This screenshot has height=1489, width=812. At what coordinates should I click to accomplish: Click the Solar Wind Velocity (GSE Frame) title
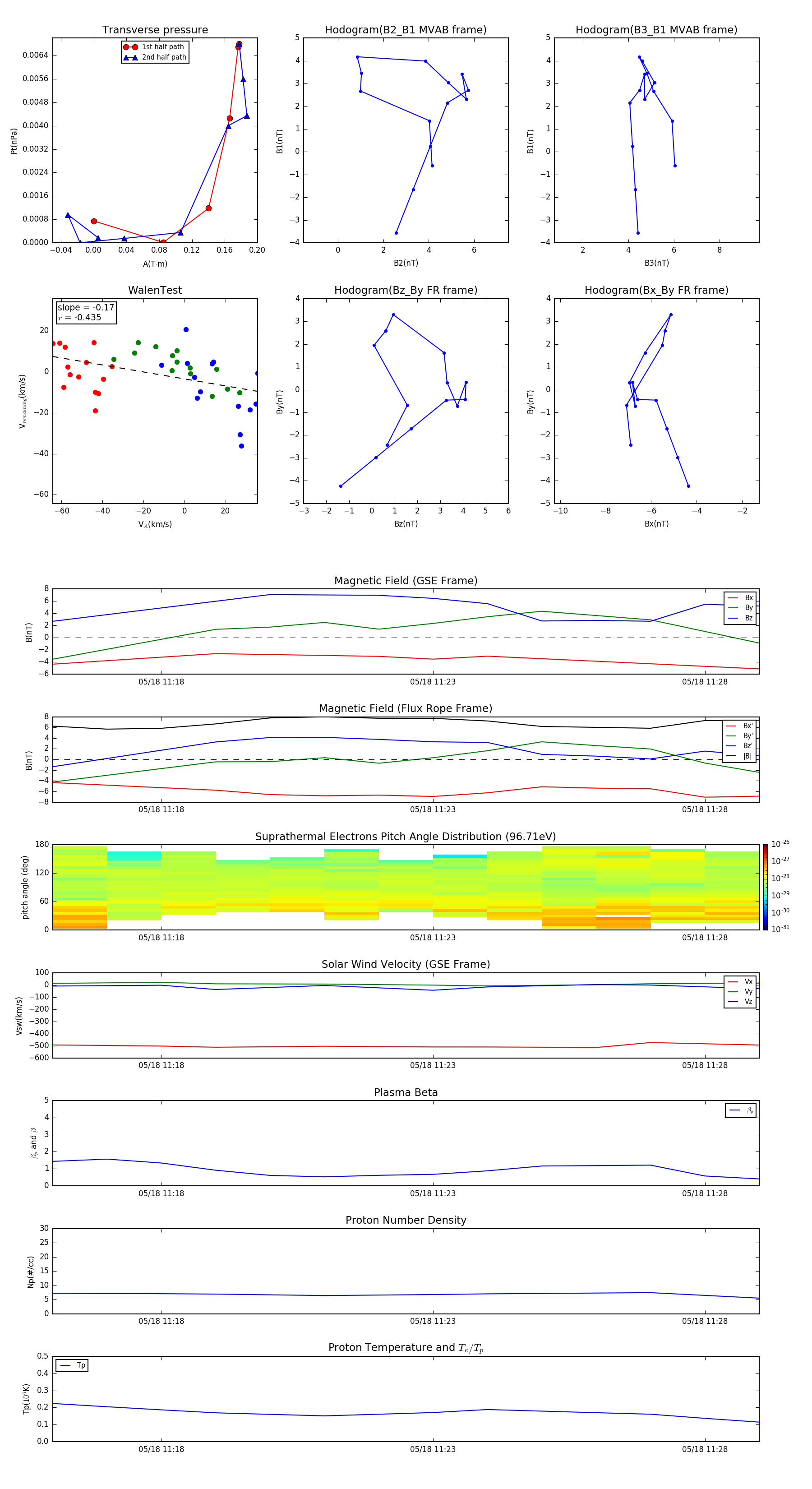[x=406, y=965]
